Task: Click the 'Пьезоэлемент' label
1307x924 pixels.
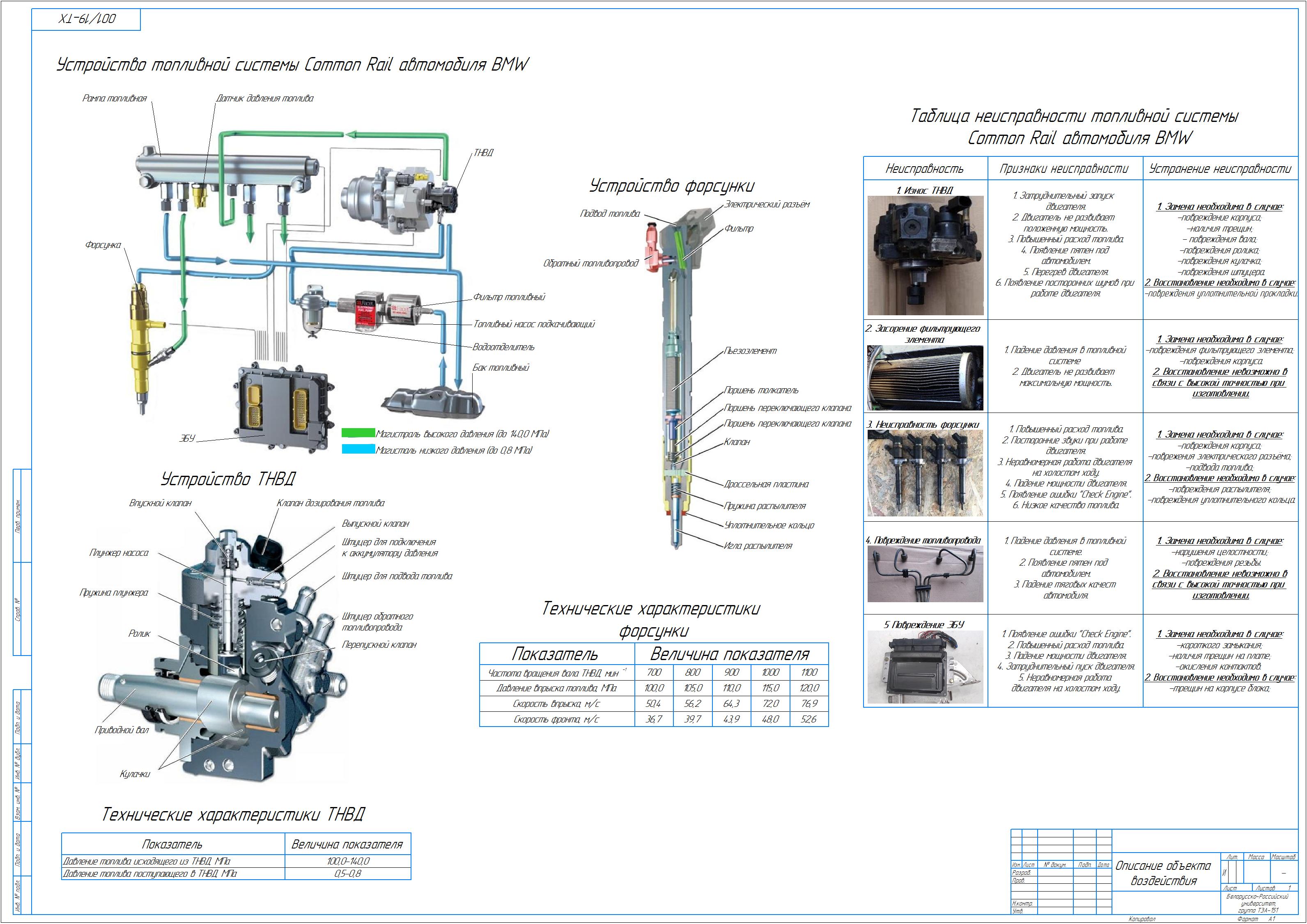Action: 750,351
